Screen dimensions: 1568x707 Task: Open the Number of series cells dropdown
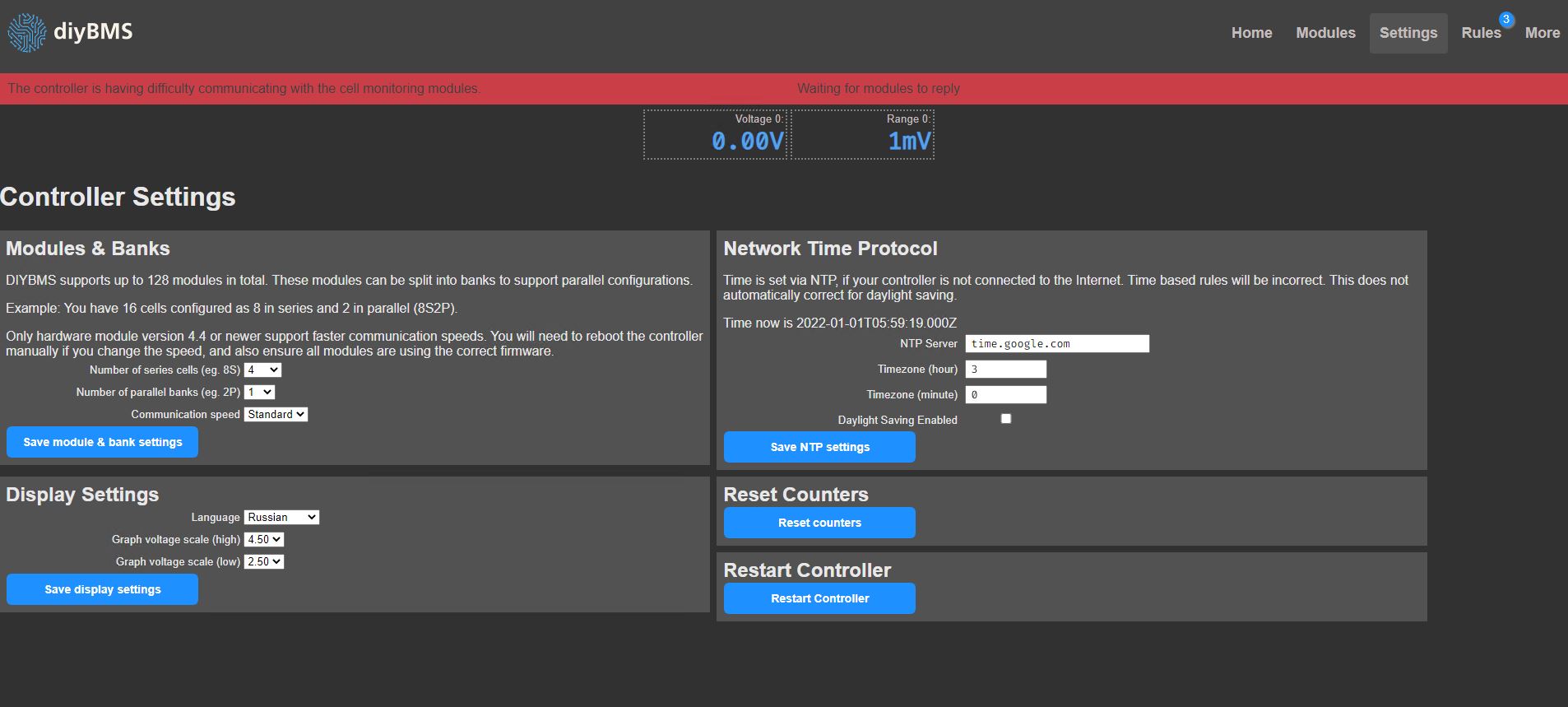(x=262, y=370)
